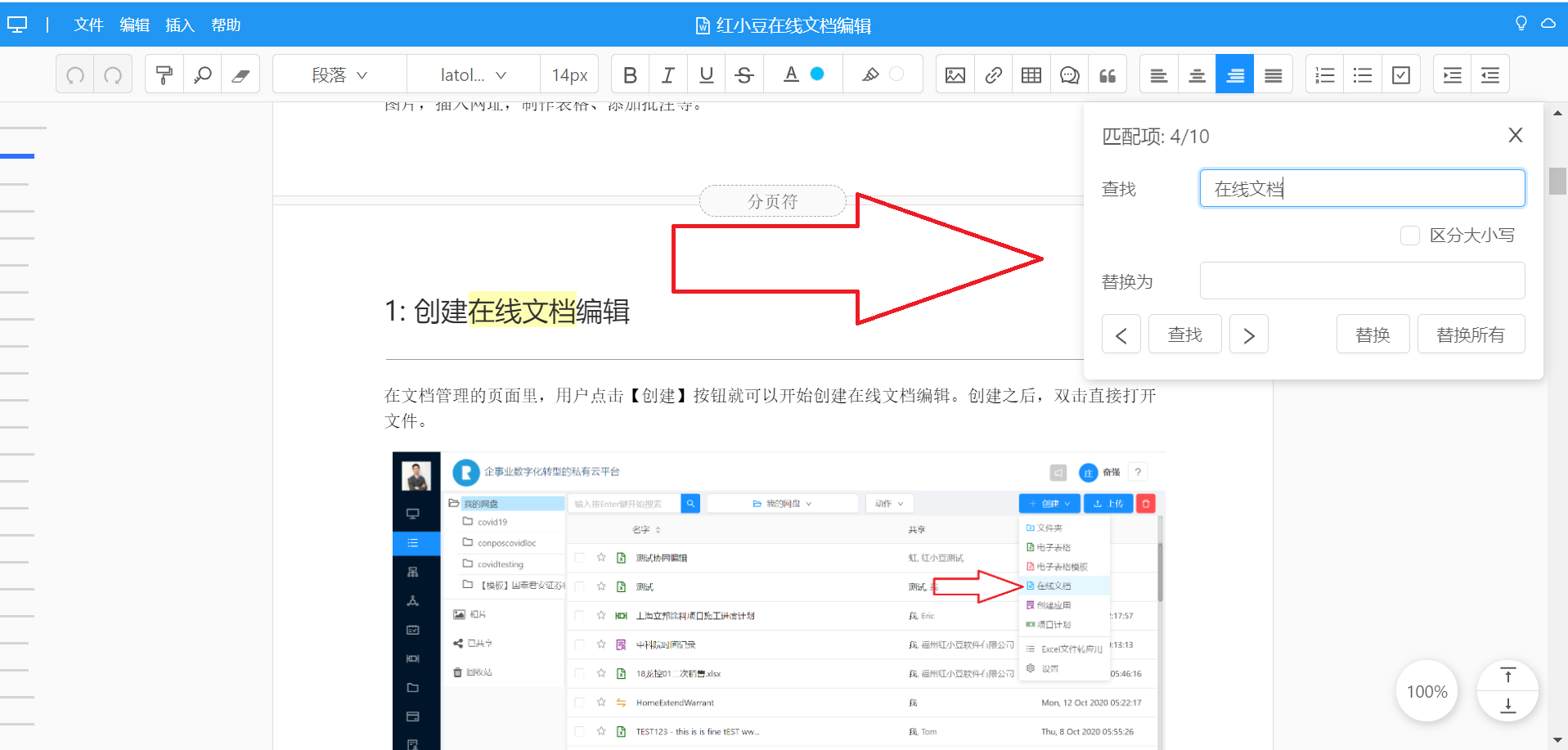Click the 分页符 page break marker
The width and height of the screenshot is (1568, 750).
point(772,201)
